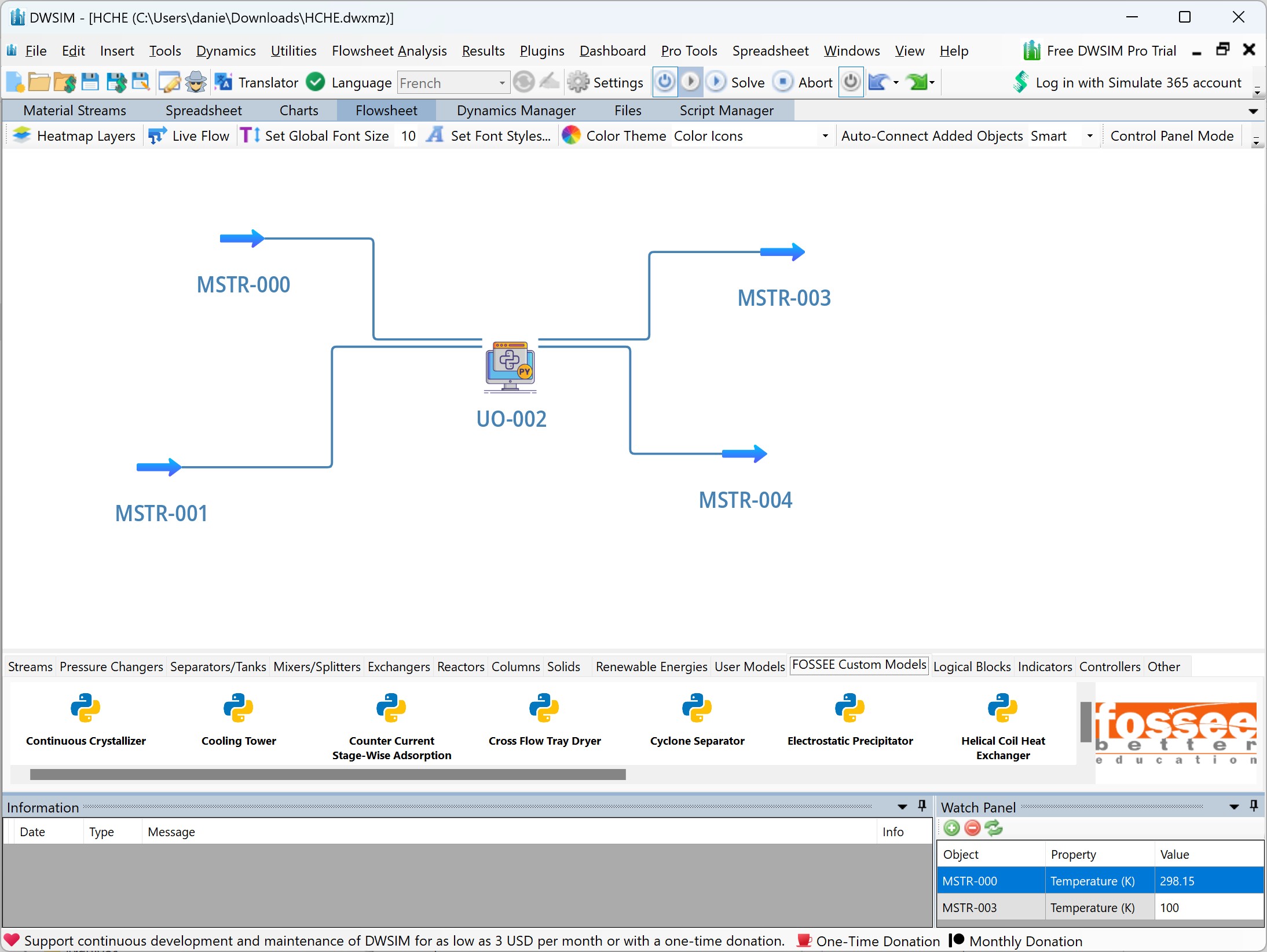Click the edit form with pencil icon
Viewport: 1267px width, 952px height.
coord(169,82)
